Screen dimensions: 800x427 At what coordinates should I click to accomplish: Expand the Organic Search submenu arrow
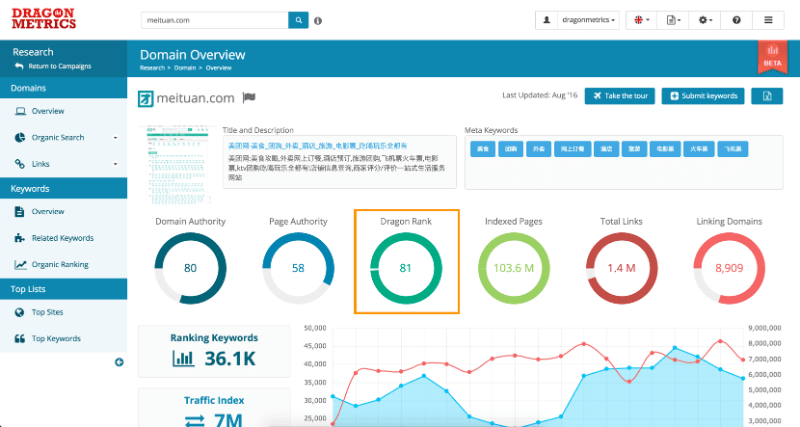[x=115, y=138]
